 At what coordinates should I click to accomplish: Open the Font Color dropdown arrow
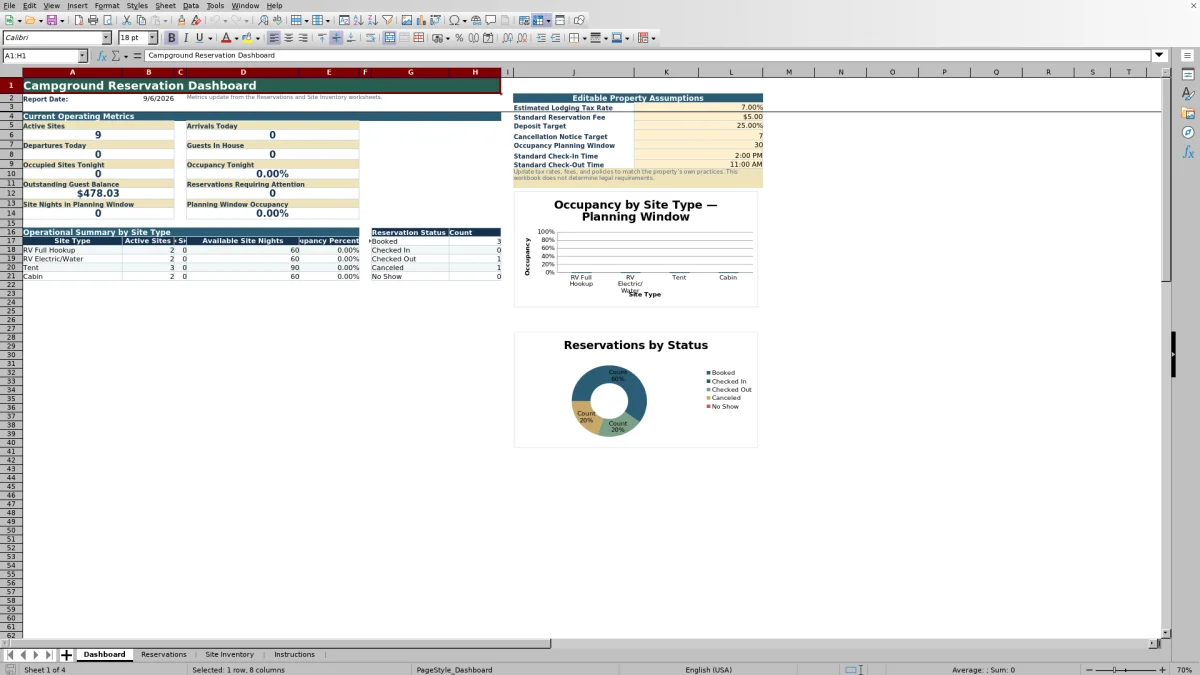tap(236, 38)
